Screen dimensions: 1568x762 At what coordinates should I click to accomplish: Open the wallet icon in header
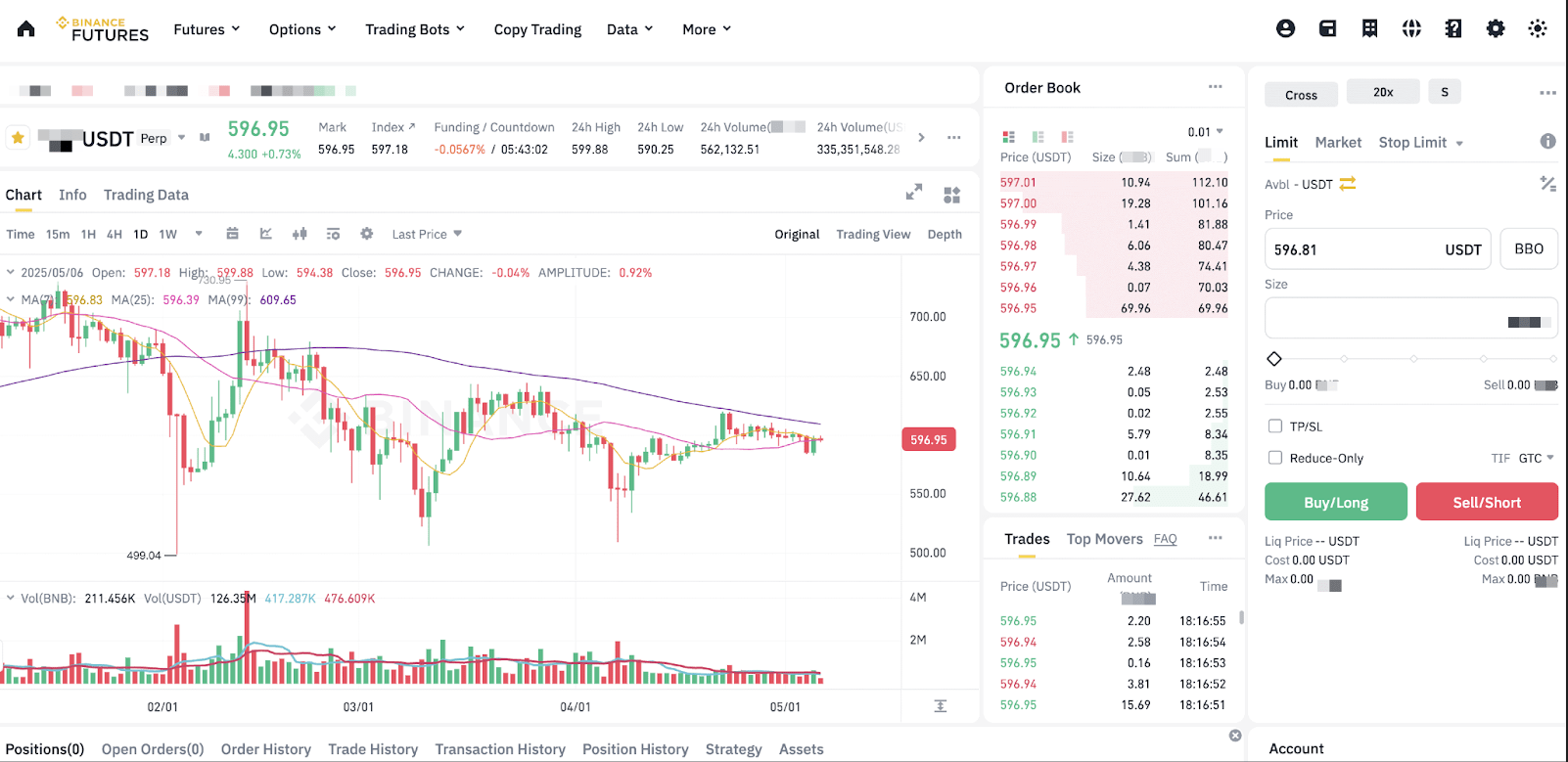point(1327,29)
